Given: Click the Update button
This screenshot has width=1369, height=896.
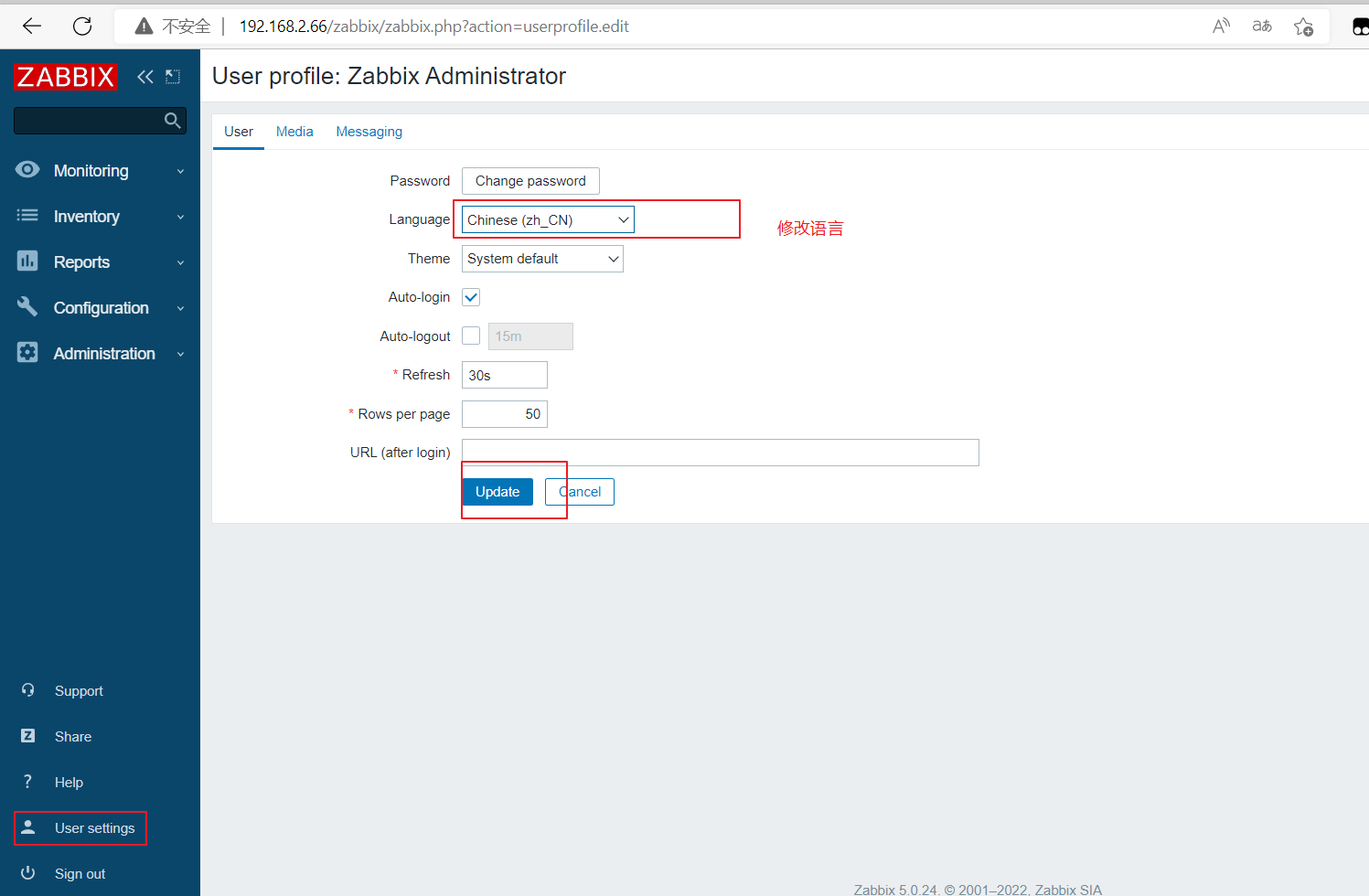Looking at the screenshot, I should [497, 492].
